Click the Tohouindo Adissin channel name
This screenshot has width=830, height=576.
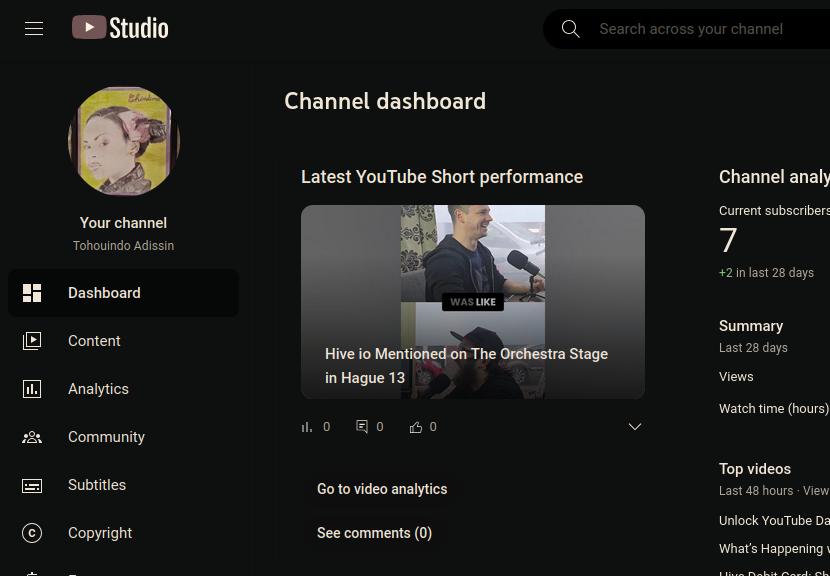click(123, 246)
